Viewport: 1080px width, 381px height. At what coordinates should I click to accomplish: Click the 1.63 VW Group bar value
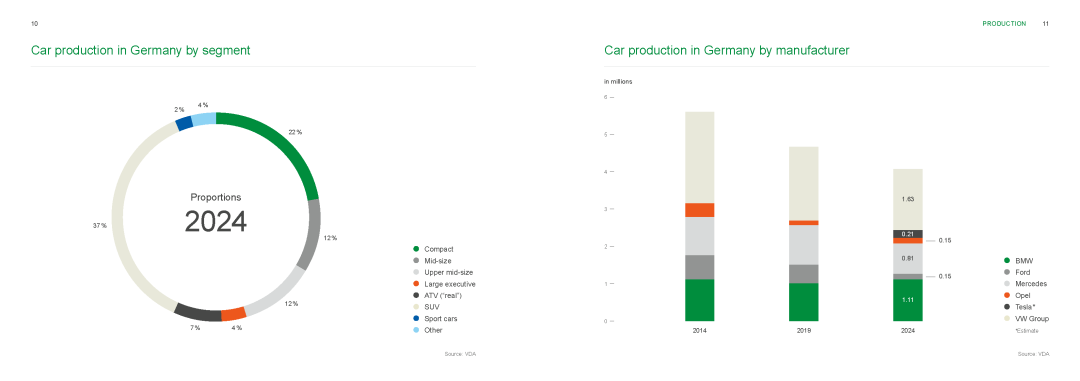tap(908, 199)
